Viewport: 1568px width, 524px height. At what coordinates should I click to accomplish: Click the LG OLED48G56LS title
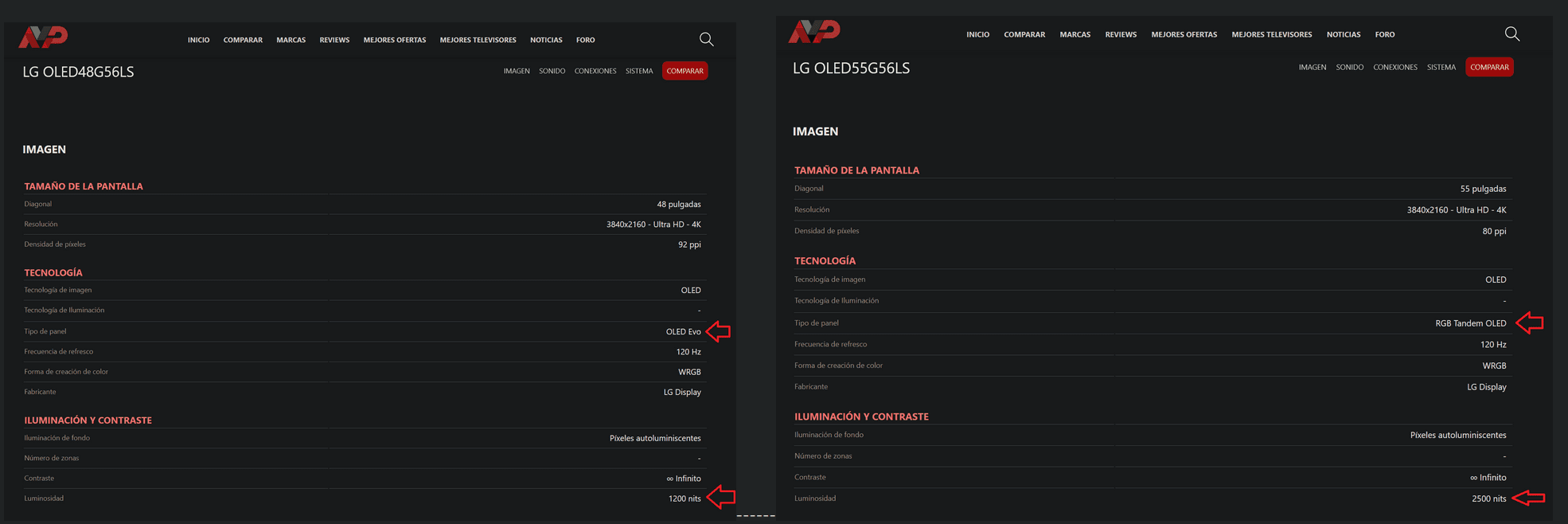pos(78,72)
